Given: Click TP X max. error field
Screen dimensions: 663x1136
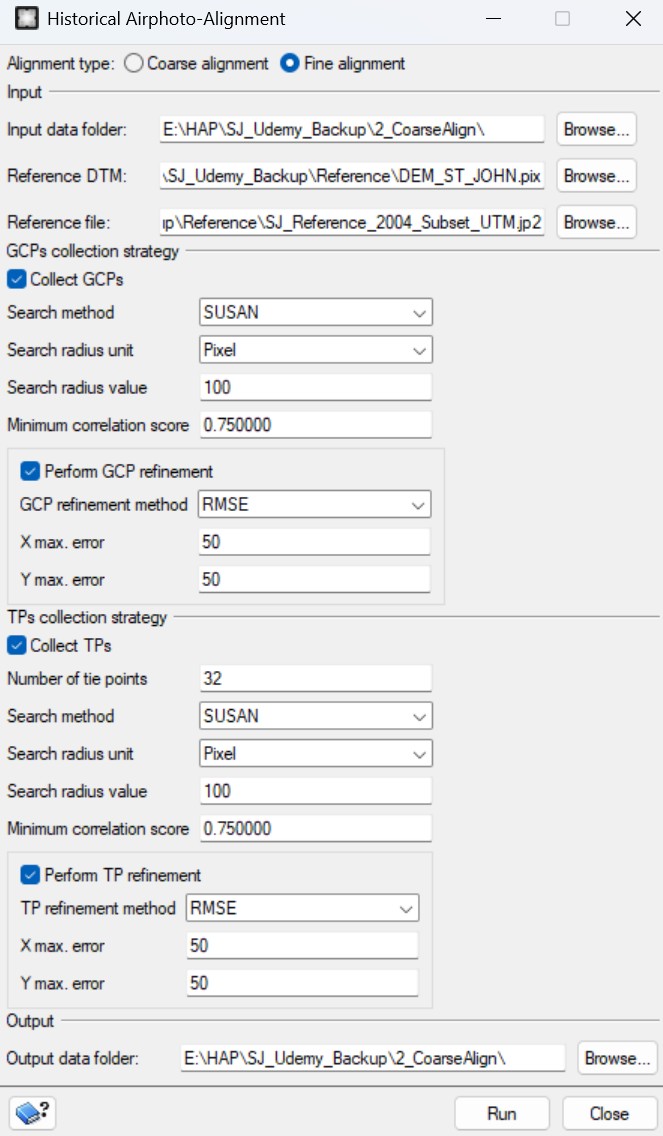Looking at the screenshot, I should [303, 945].
